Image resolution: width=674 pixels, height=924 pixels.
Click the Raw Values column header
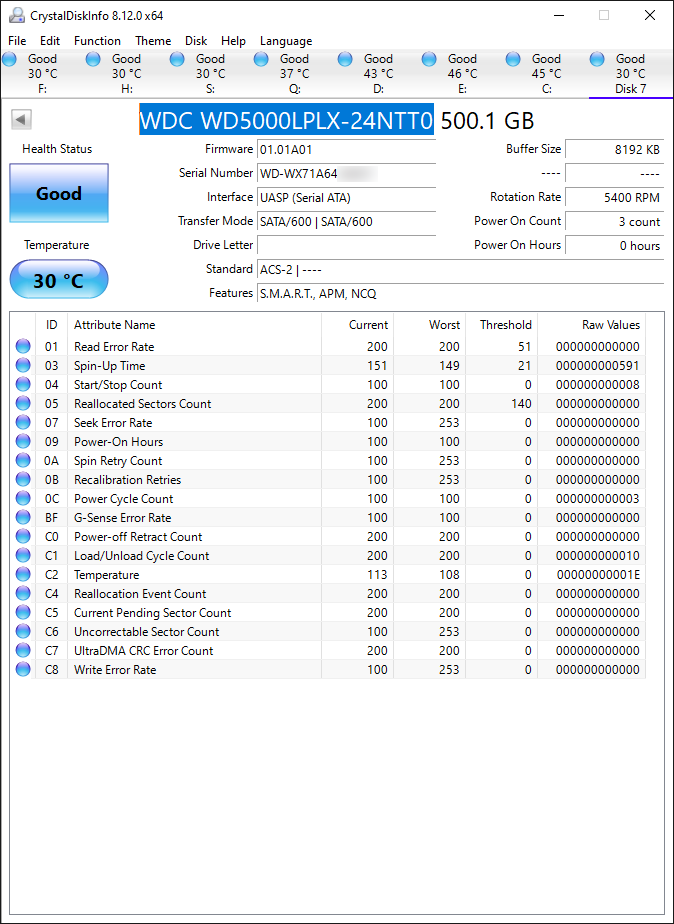(x=610, y=325)
